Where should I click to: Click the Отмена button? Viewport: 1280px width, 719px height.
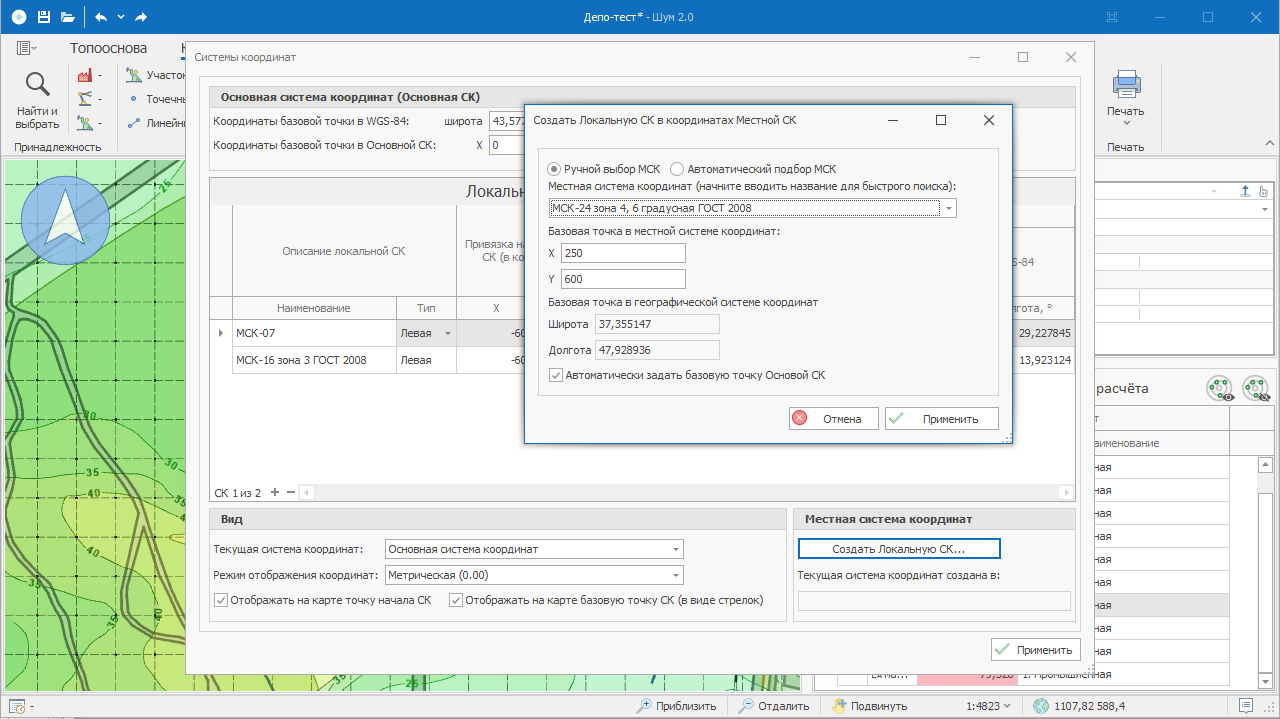833,419
